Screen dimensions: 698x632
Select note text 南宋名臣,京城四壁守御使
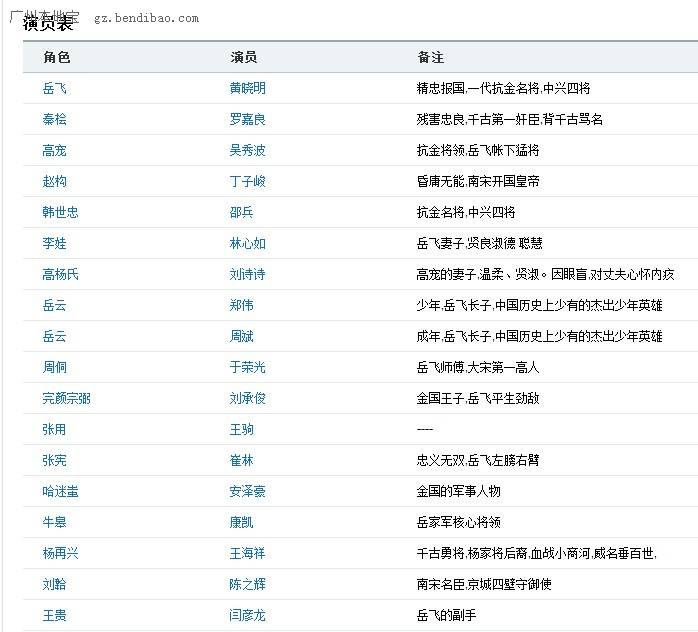click(x=484, y=584)
